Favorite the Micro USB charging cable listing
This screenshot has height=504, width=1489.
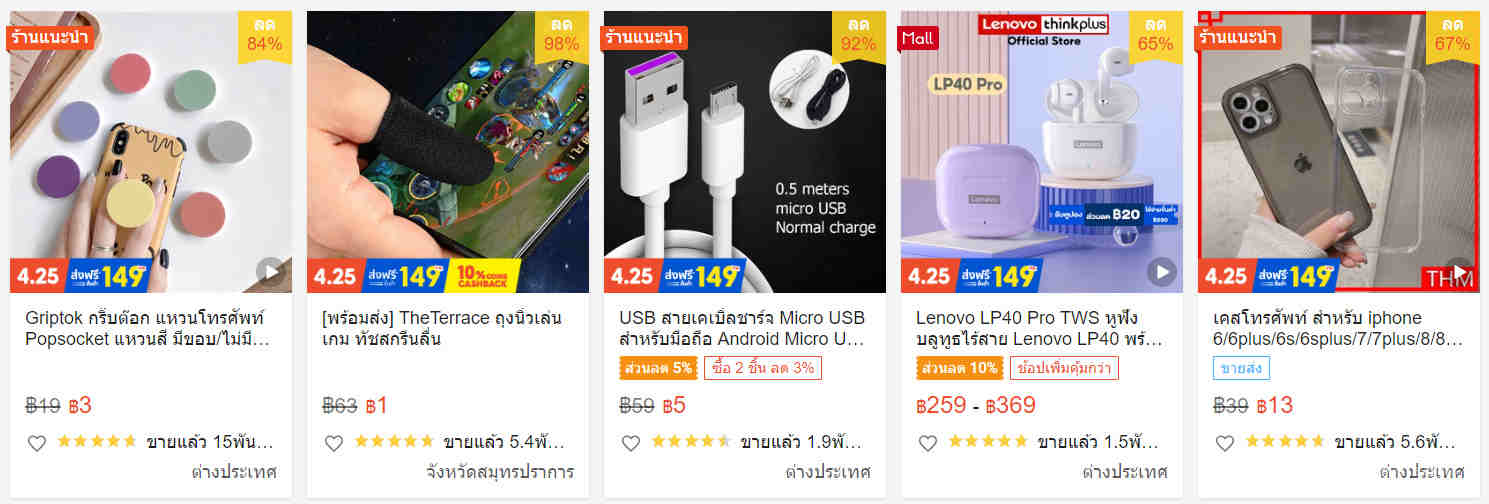(x=631, y=442)
